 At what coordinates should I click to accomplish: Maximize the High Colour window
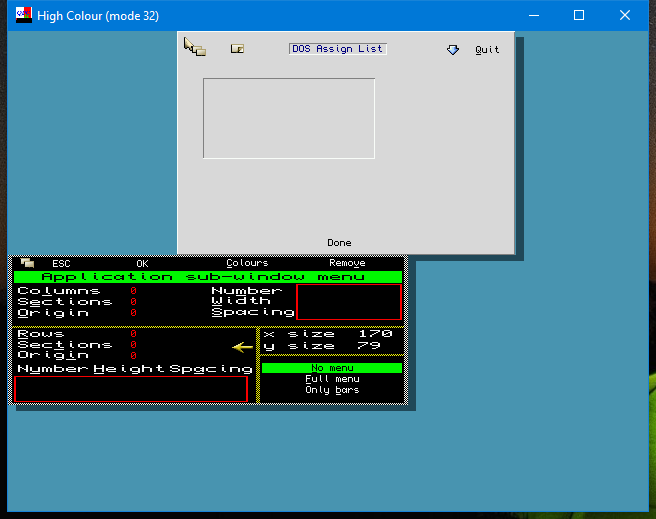579,15
